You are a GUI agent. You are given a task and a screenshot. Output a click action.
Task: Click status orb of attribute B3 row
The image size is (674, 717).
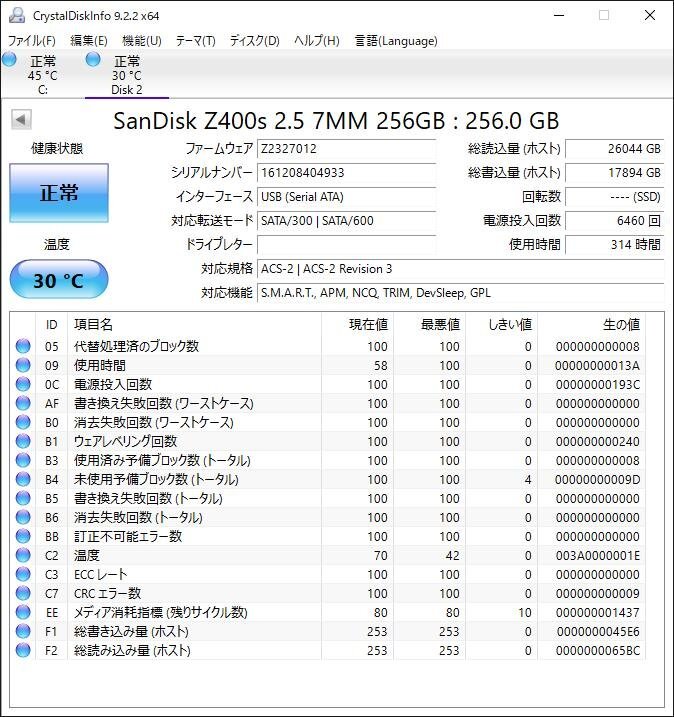(x=23, y=460)
